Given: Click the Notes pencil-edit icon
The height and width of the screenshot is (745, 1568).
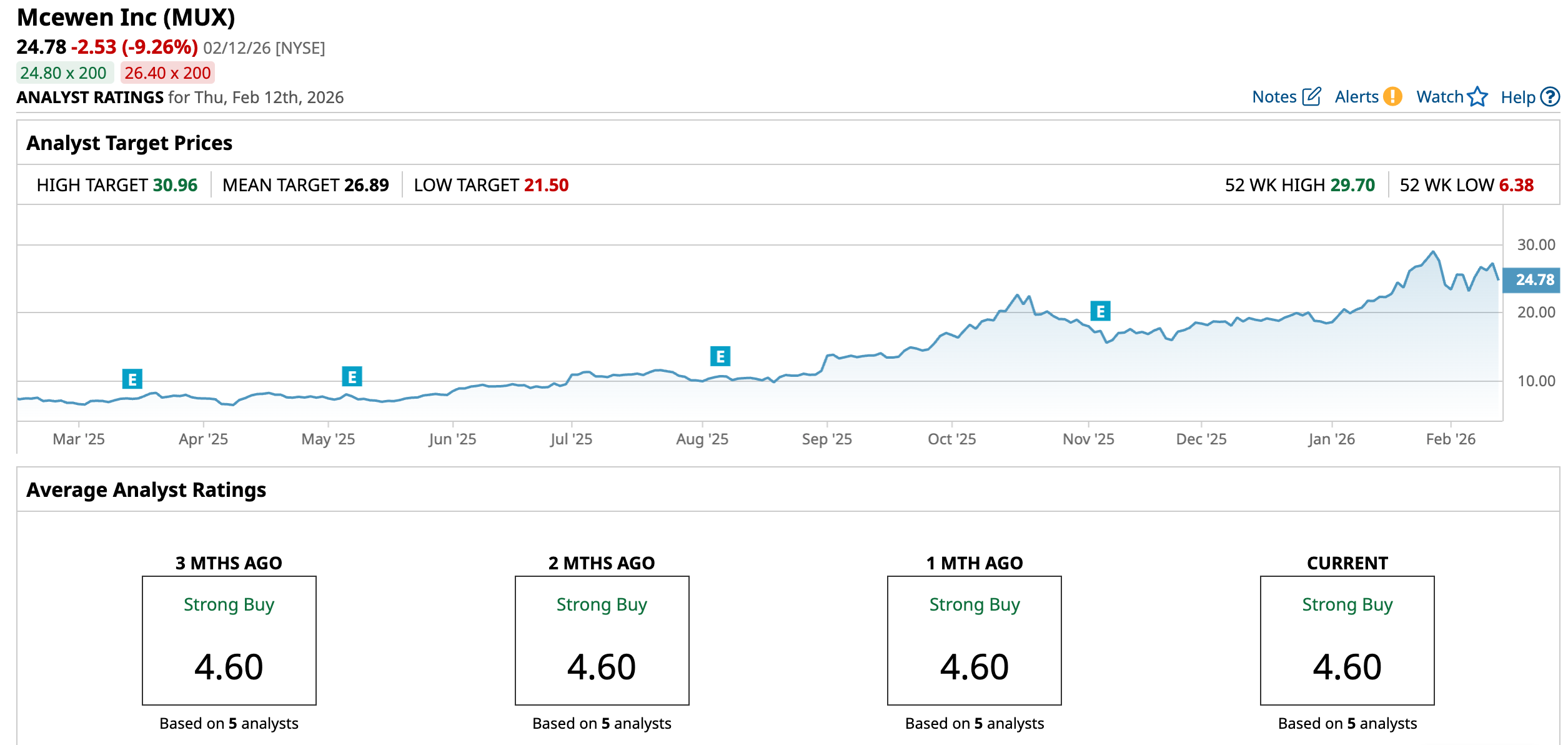Looking at the screenshot, I should click(1311, 97).
